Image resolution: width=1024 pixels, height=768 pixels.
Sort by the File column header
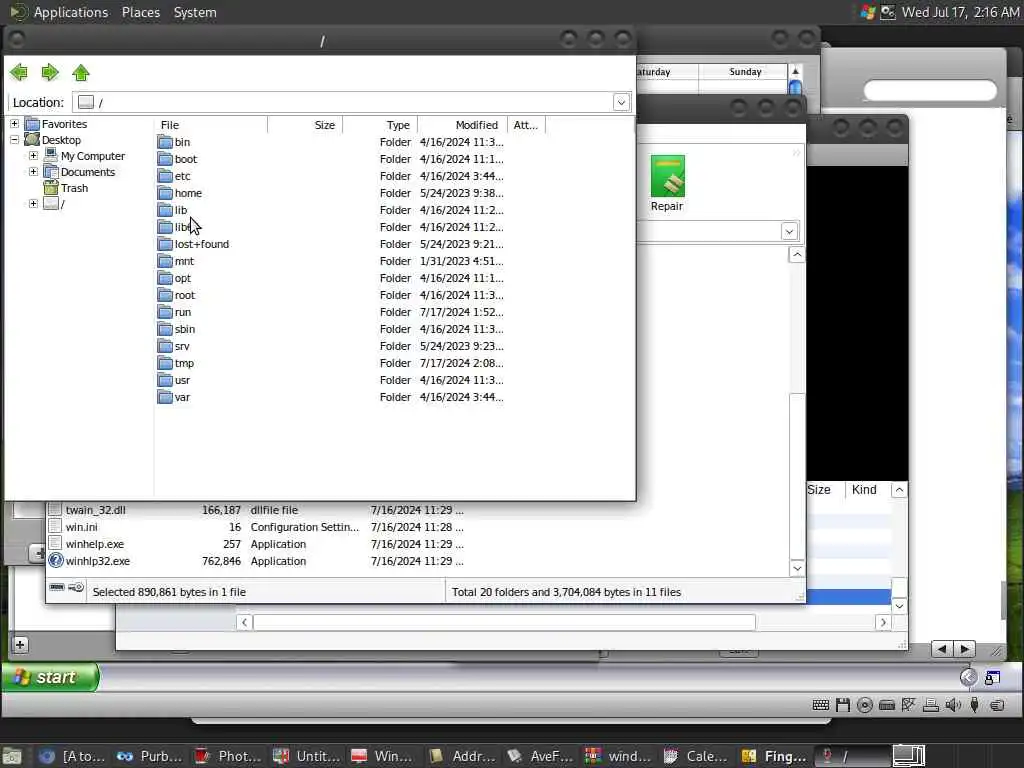coord(211,125)
